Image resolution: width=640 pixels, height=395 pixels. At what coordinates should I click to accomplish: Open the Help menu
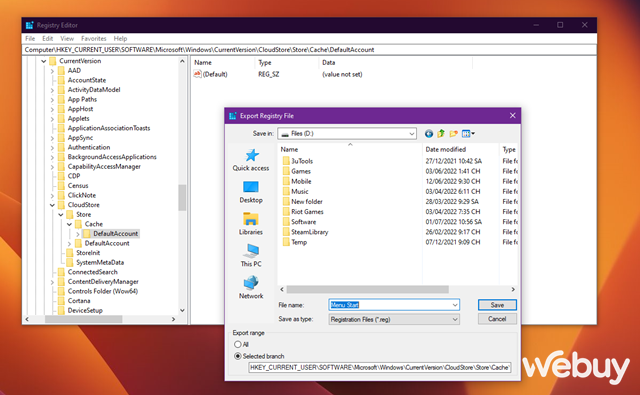point(120,38)
